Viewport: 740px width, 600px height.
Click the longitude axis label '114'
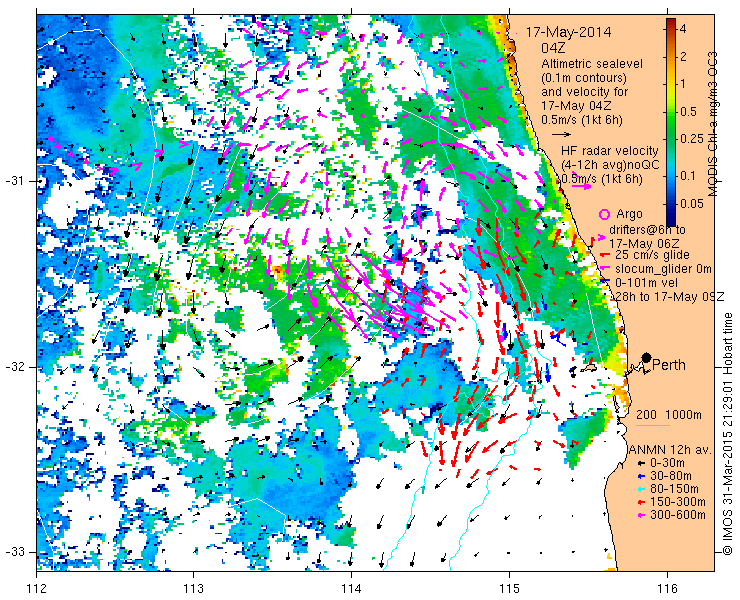click(352, 589)
